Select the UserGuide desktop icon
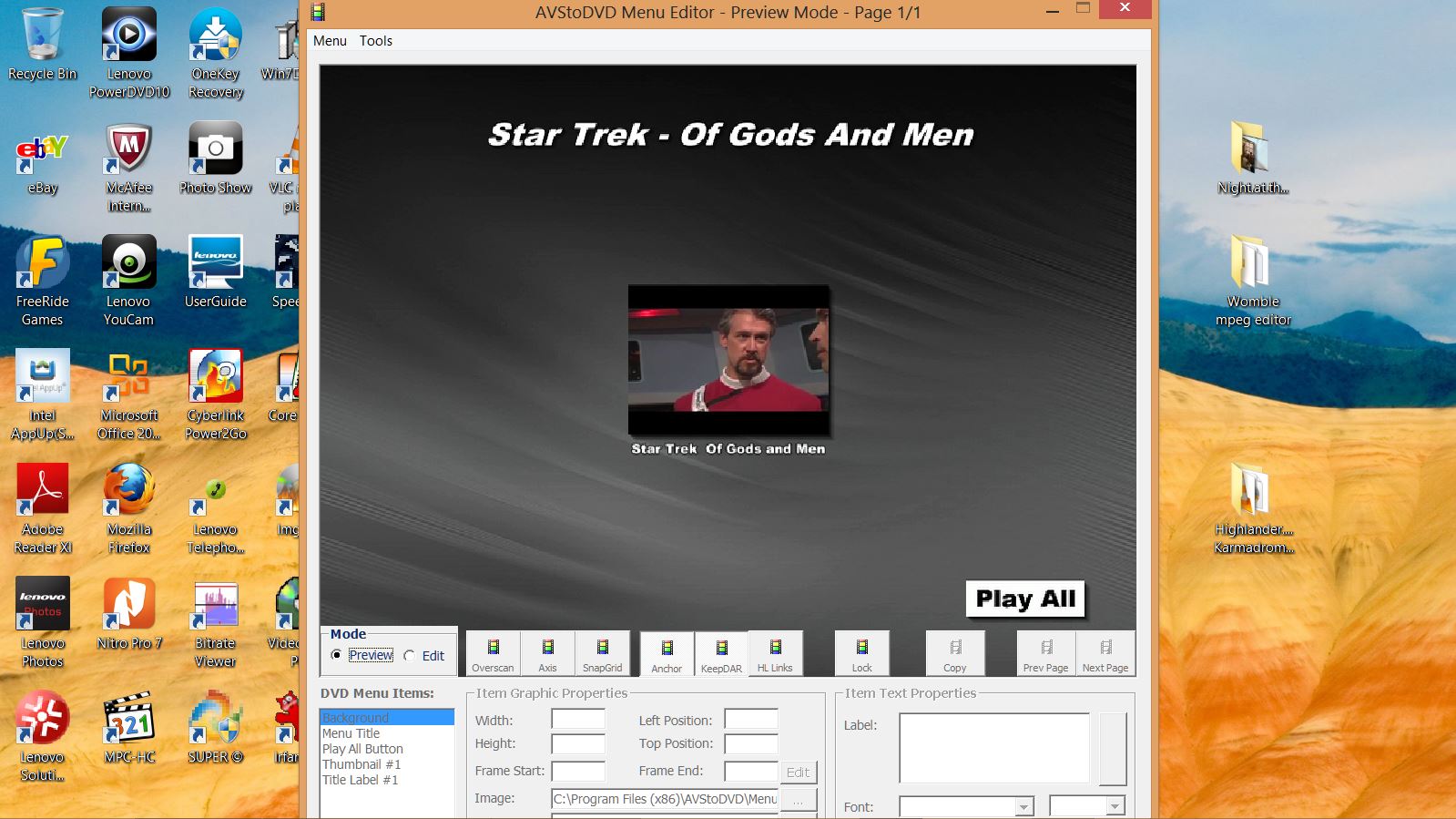Screen dimensions: 1456x819 click(216, 271)
